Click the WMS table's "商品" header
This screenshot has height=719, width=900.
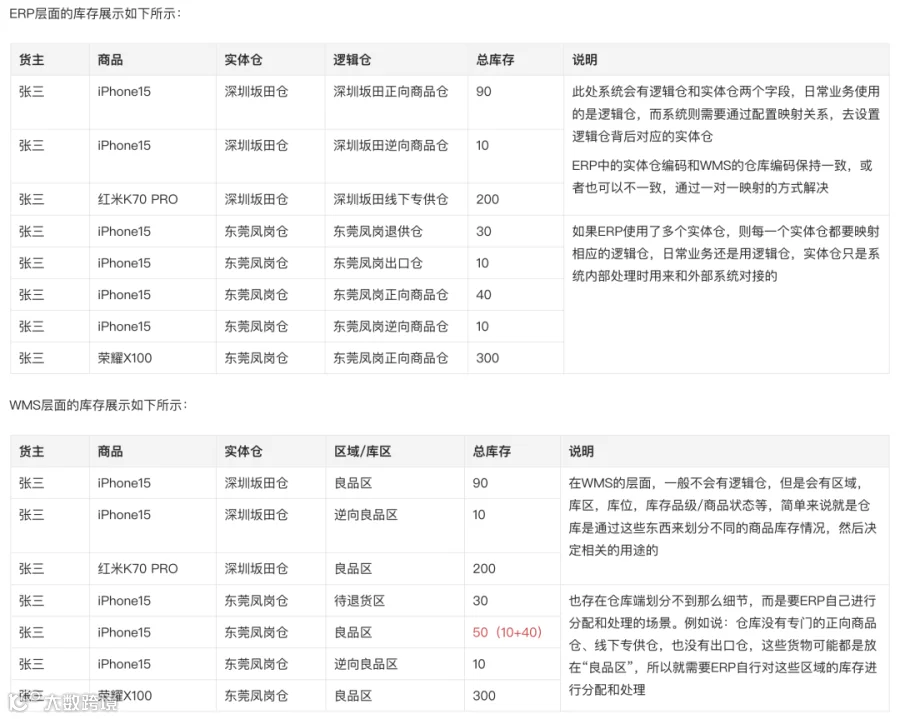tap(110, 452)
